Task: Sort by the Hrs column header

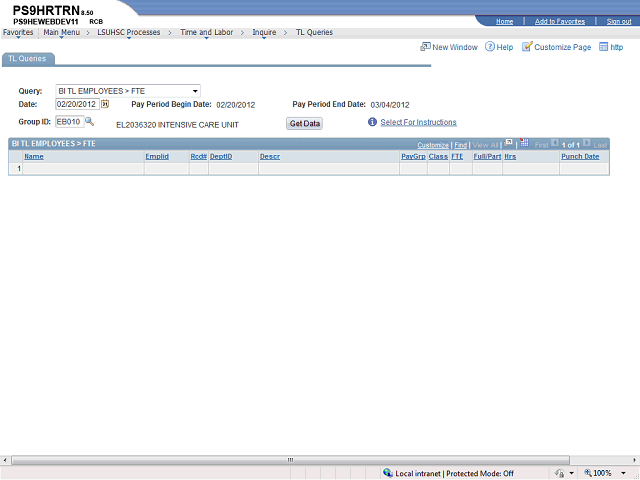Action: [510, 156]
